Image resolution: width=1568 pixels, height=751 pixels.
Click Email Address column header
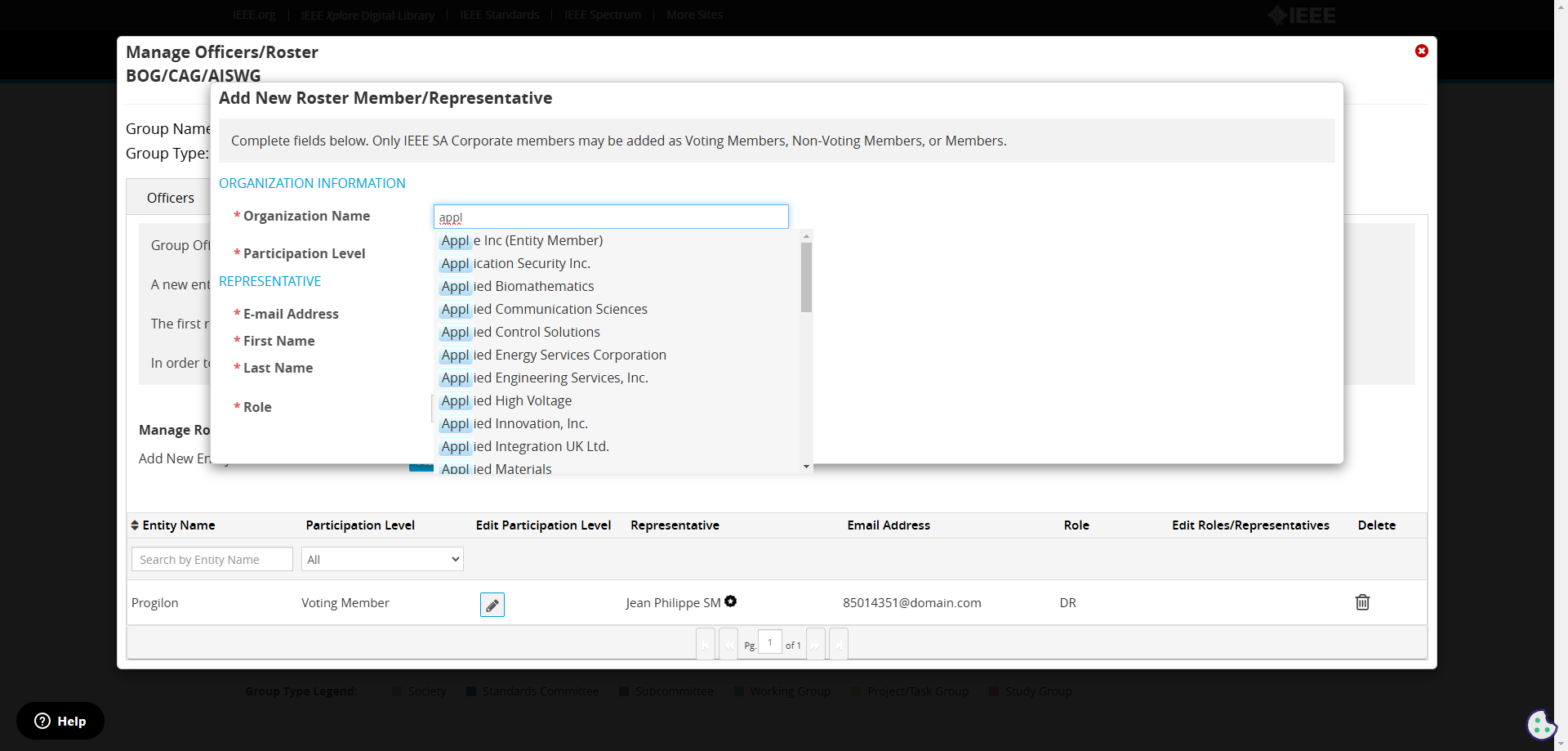[x=889, y=525]
